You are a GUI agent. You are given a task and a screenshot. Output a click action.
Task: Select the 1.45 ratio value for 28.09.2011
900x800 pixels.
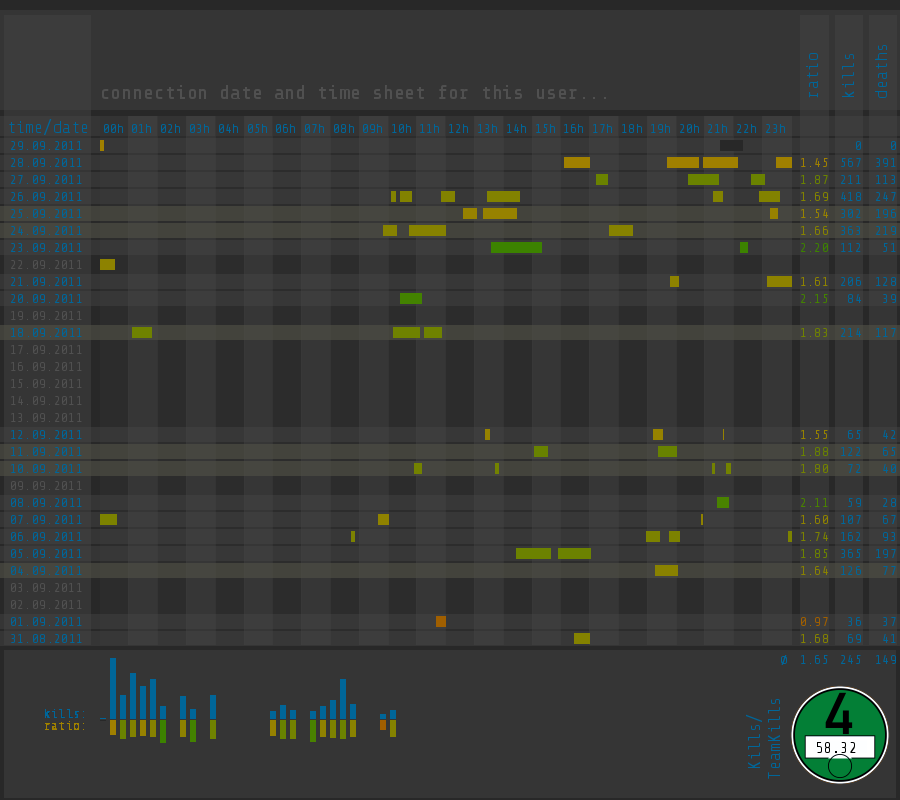pyautogui.click(x=814, y=163)
